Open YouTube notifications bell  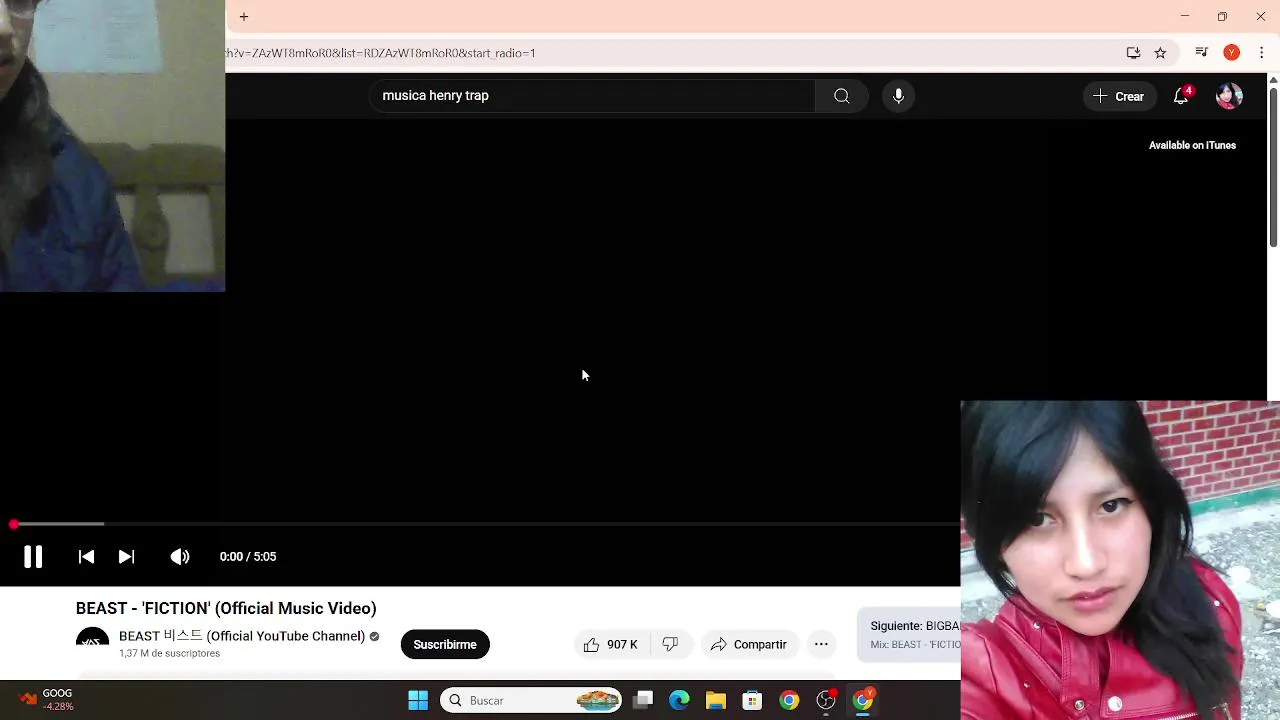coord(1181,96)
